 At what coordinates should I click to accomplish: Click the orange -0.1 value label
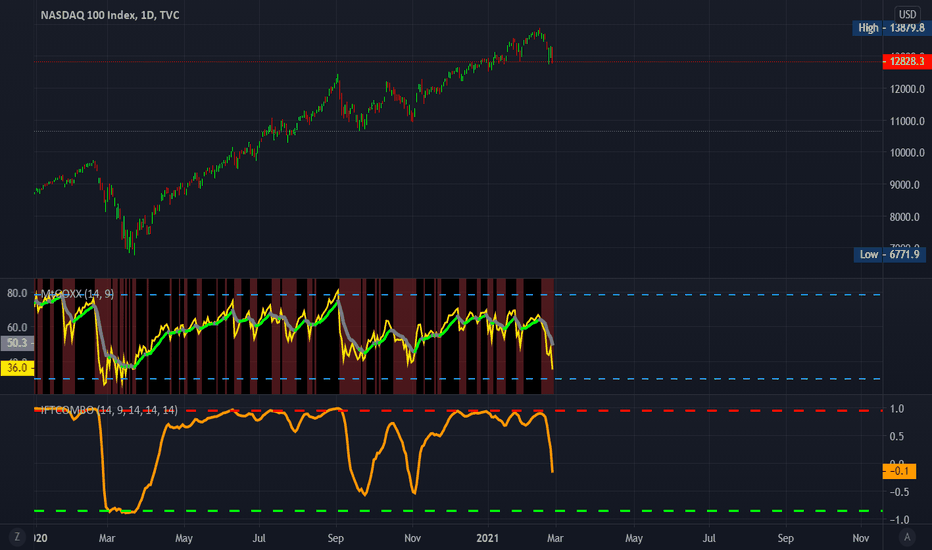point(899,472)
